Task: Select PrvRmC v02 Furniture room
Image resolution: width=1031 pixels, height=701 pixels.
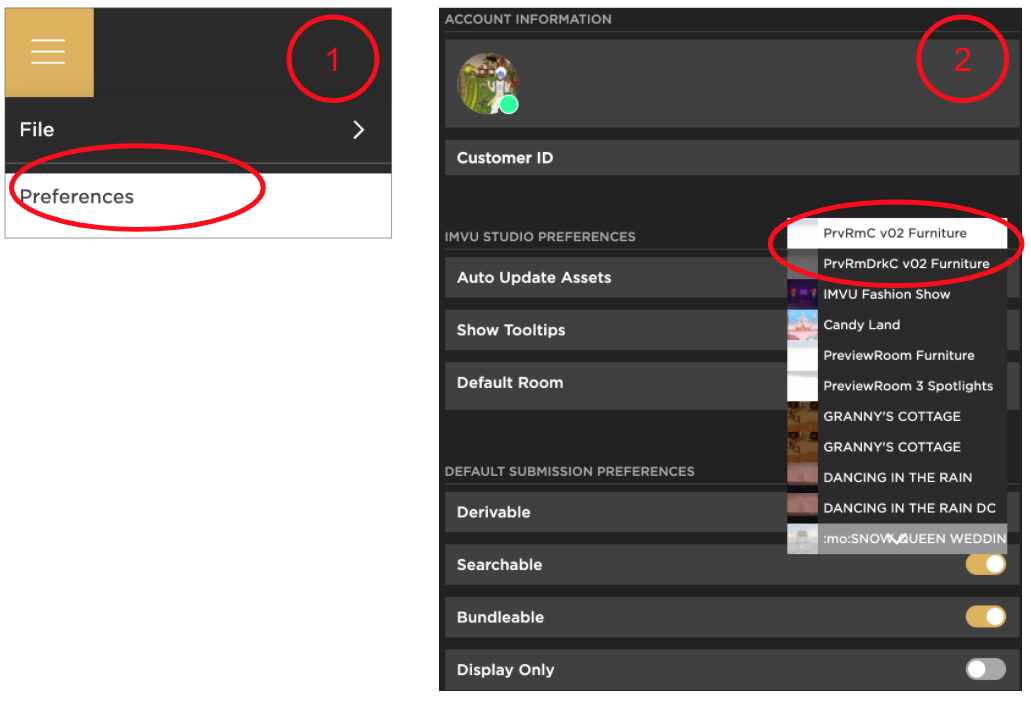Action: (x=897, y=233)
